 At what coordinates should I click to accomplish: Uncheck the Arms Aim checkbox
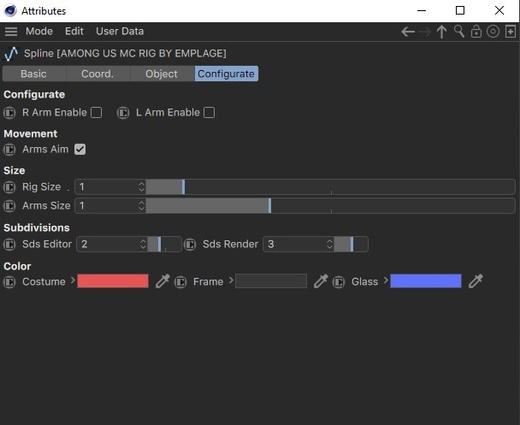click(x=80, y=149)
